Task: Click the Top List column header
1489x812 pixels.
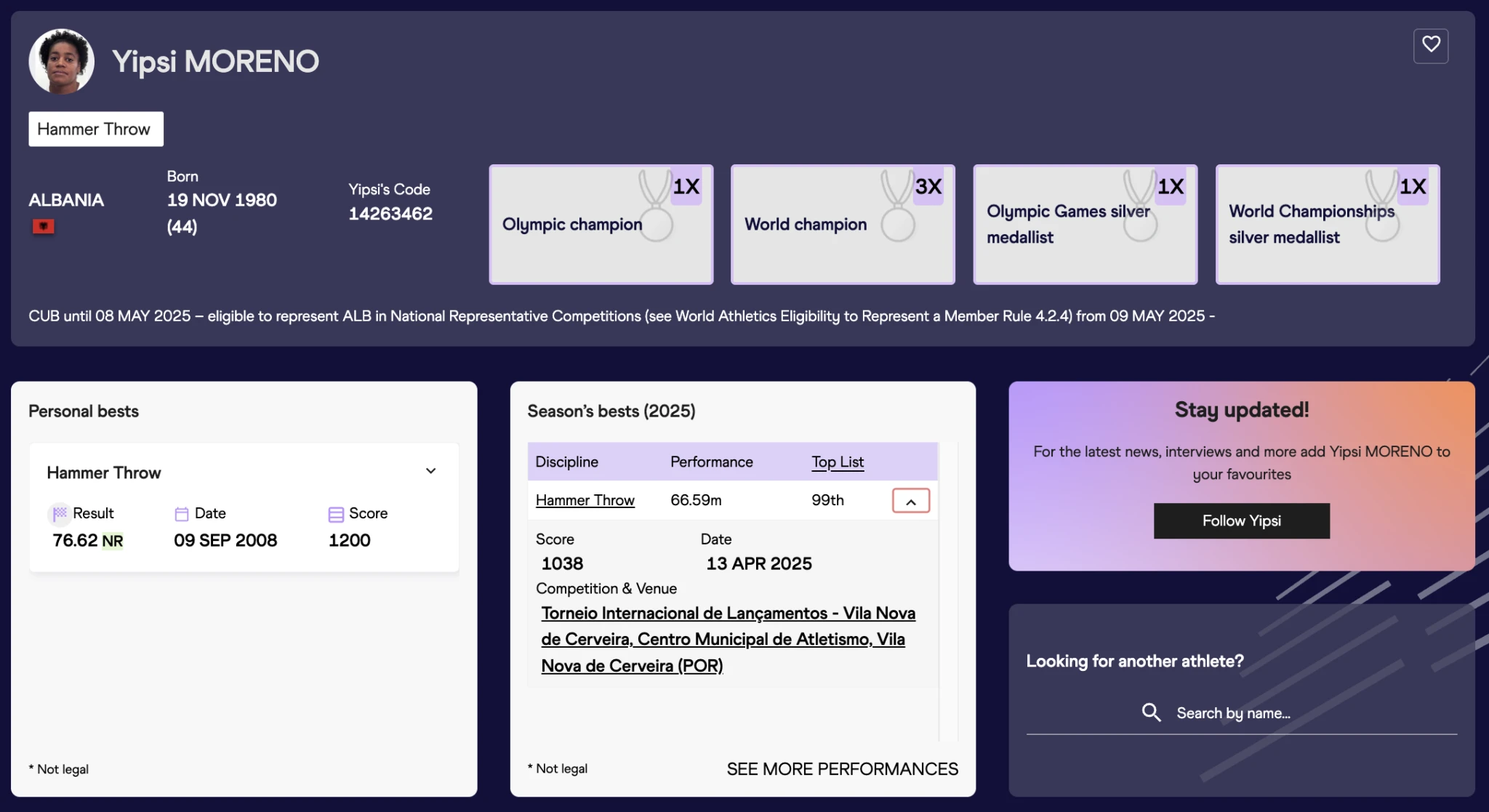Action: point(837,462)
